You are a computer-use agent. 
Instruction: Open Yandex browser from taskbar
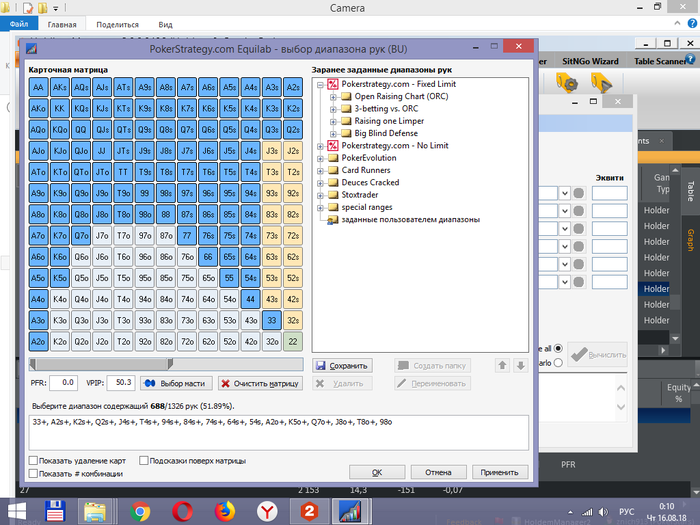[x=267, y=512]
